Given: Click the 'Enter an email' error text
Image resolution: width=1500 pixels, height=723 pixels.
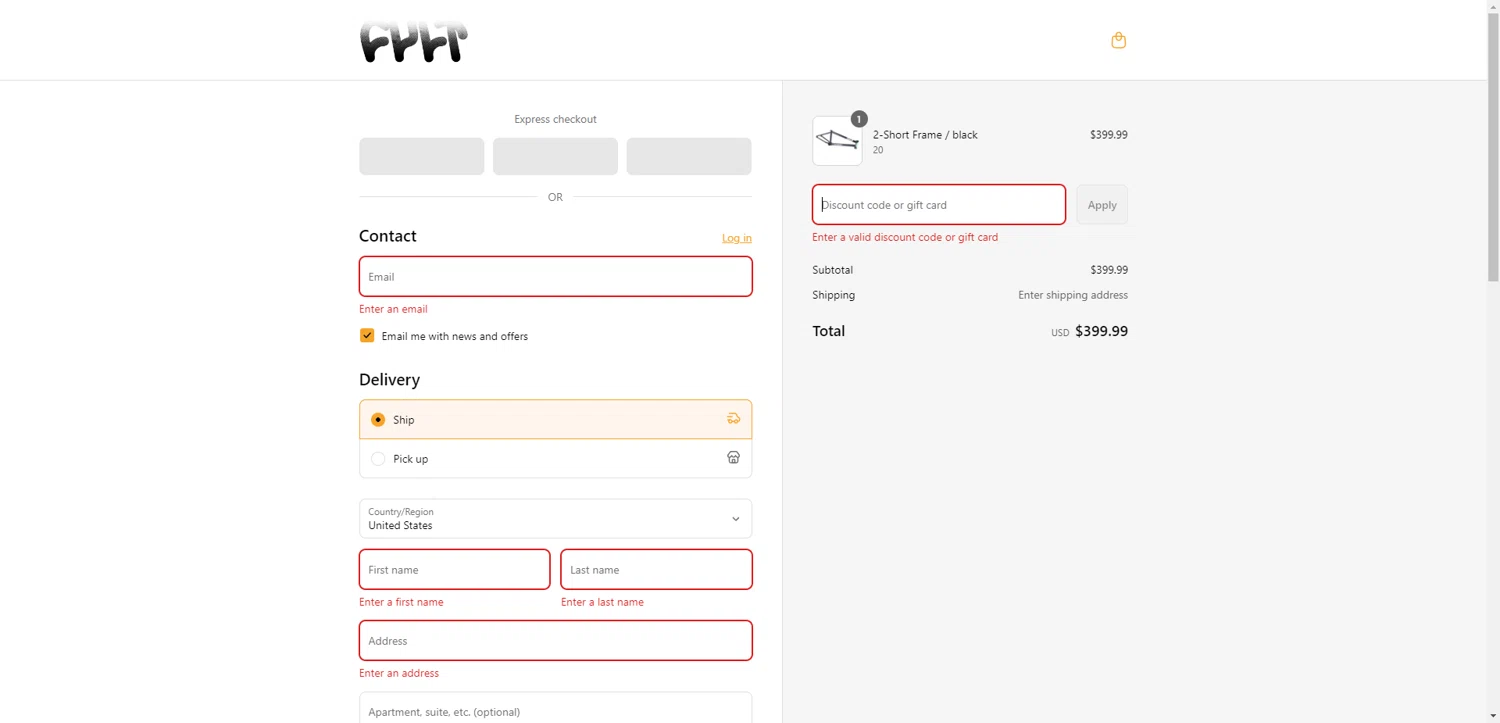Looking at the screenshot, I should [393, 309].
